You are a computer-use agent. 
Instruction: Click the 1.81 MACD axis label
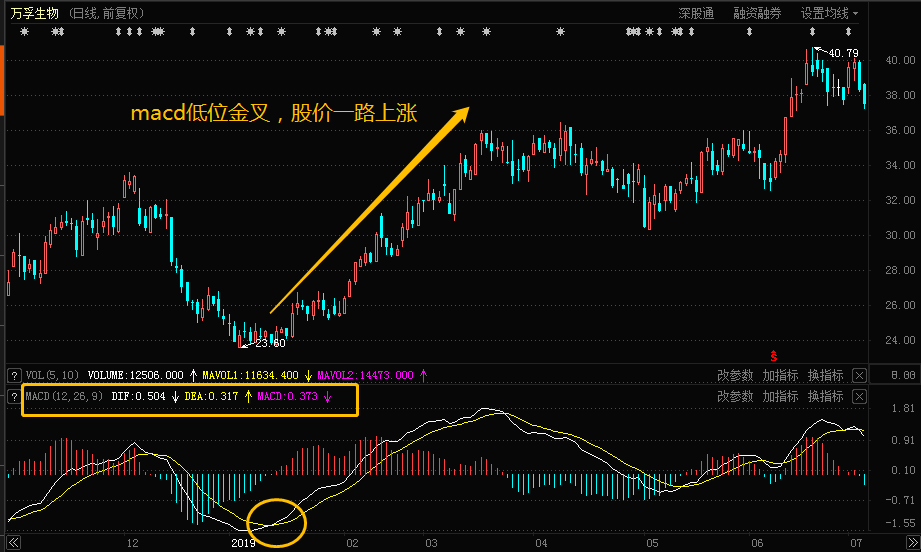pos(903,408)
